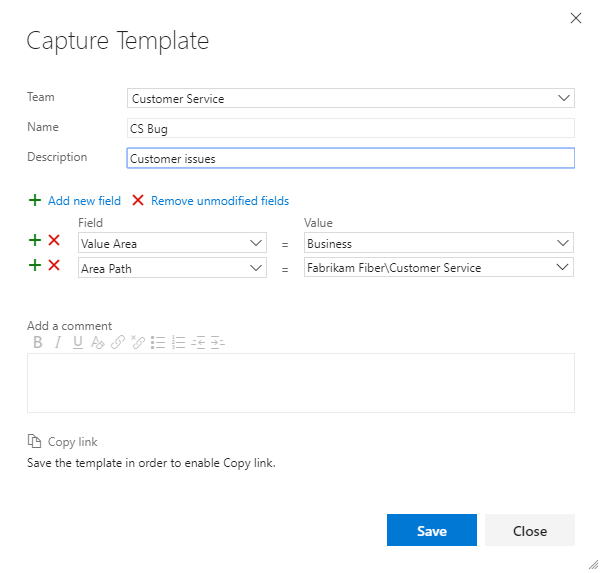This screenshot has width=603, height=573.
Task: Insert a numbered list in comment
Action: coord(179,342)
